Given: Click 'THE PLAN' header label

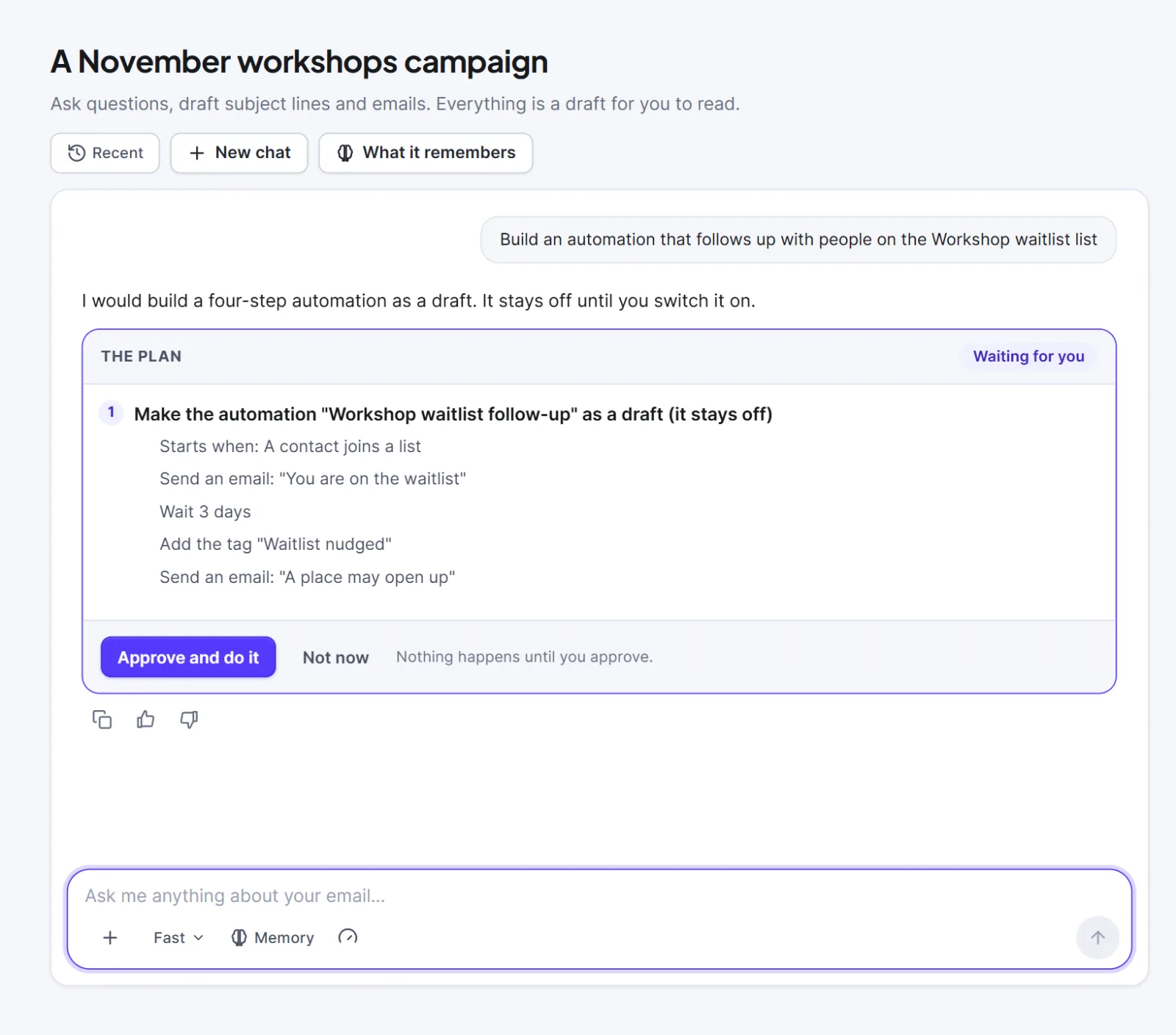Looking at the screenshot, I should tap(141, 357).
